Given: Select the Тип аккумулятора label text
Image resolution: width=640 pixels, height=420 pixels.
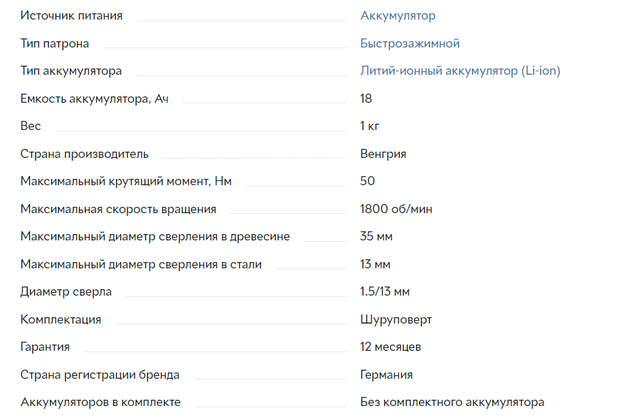Looking at the screenshot, I should coord(71,71).
